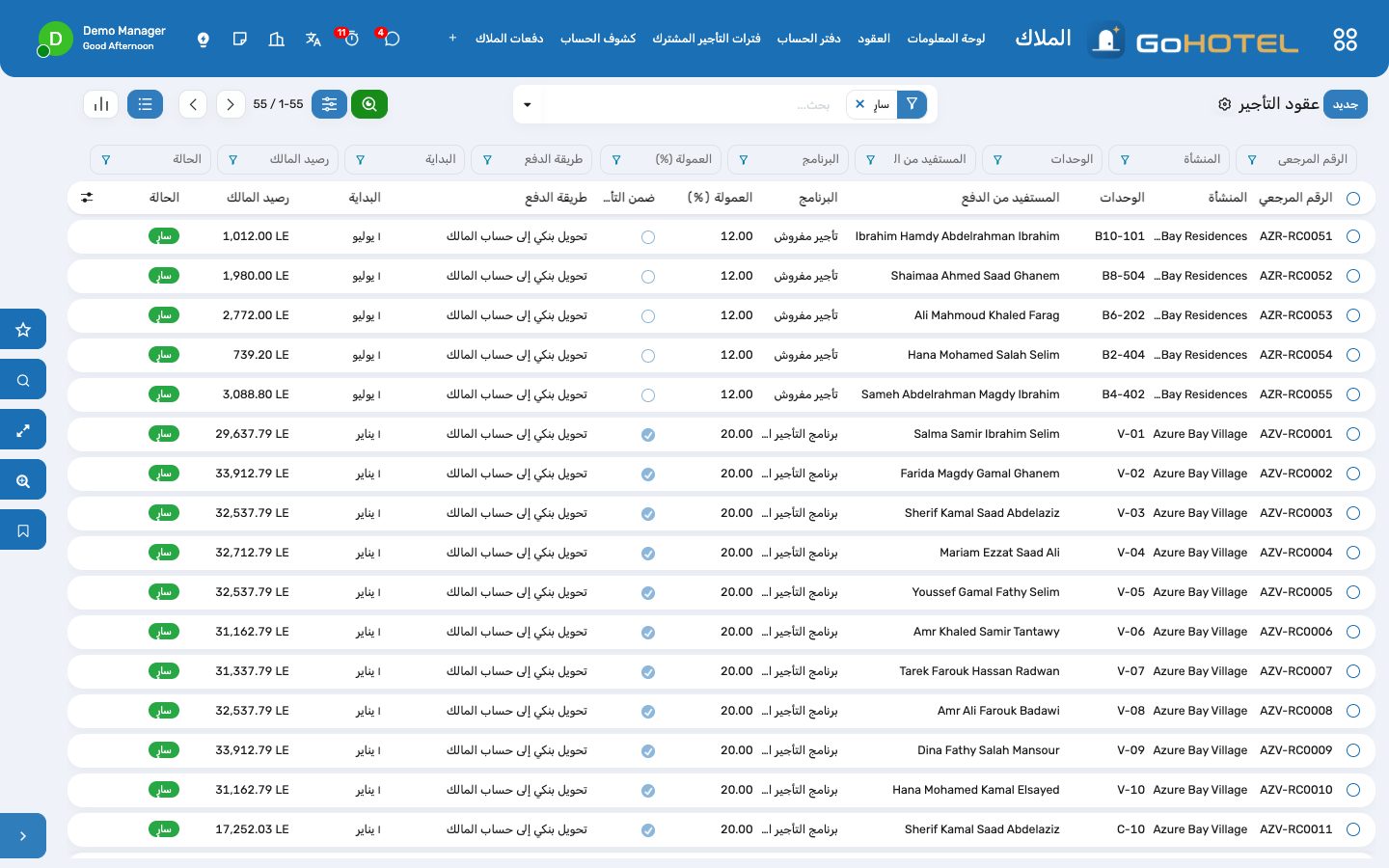Click the expand arrows icon in side panel
Viewport: 1389px width, 868px height.
(23, 431)
